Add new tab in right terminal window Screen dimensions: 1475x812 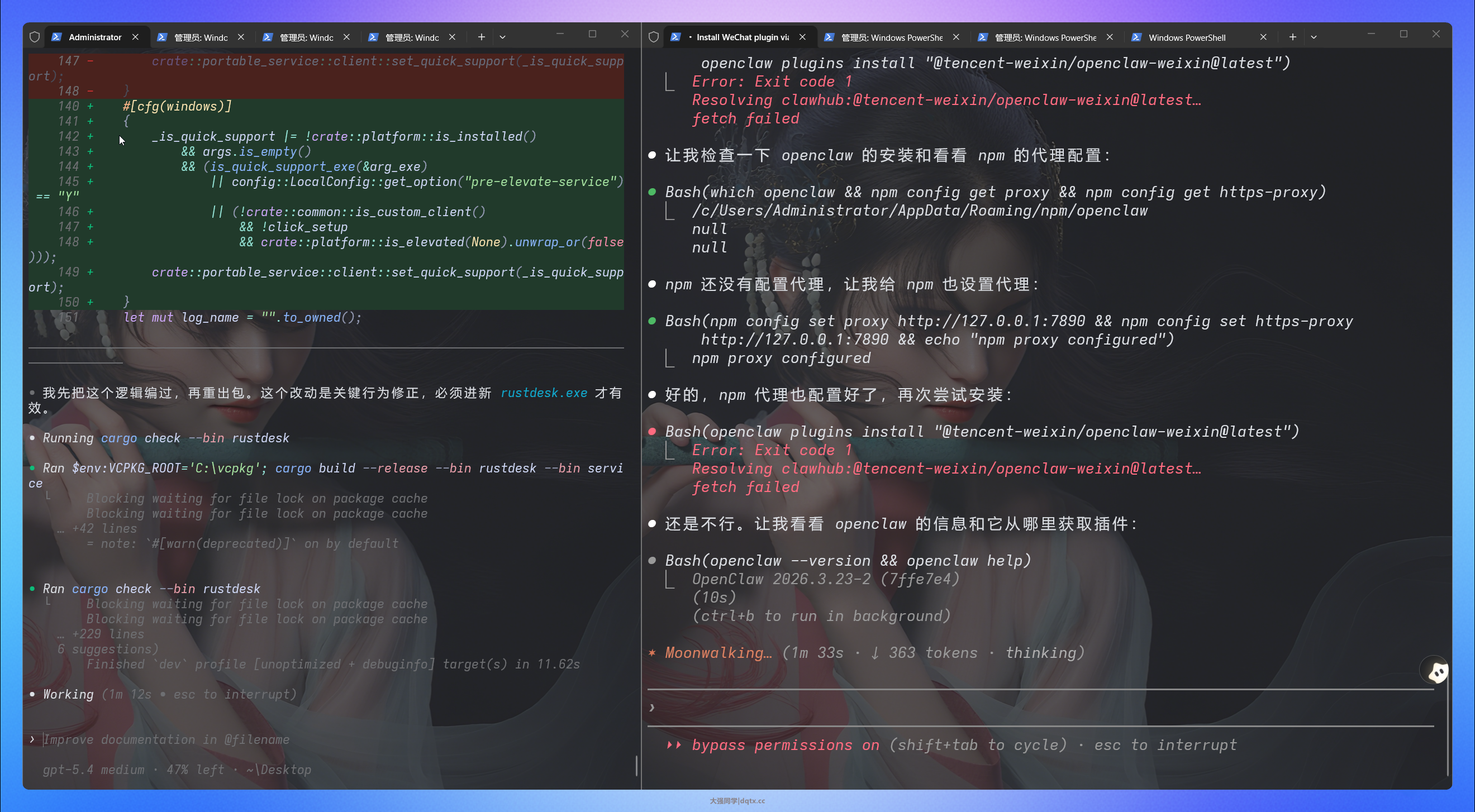pos(1292,37)
